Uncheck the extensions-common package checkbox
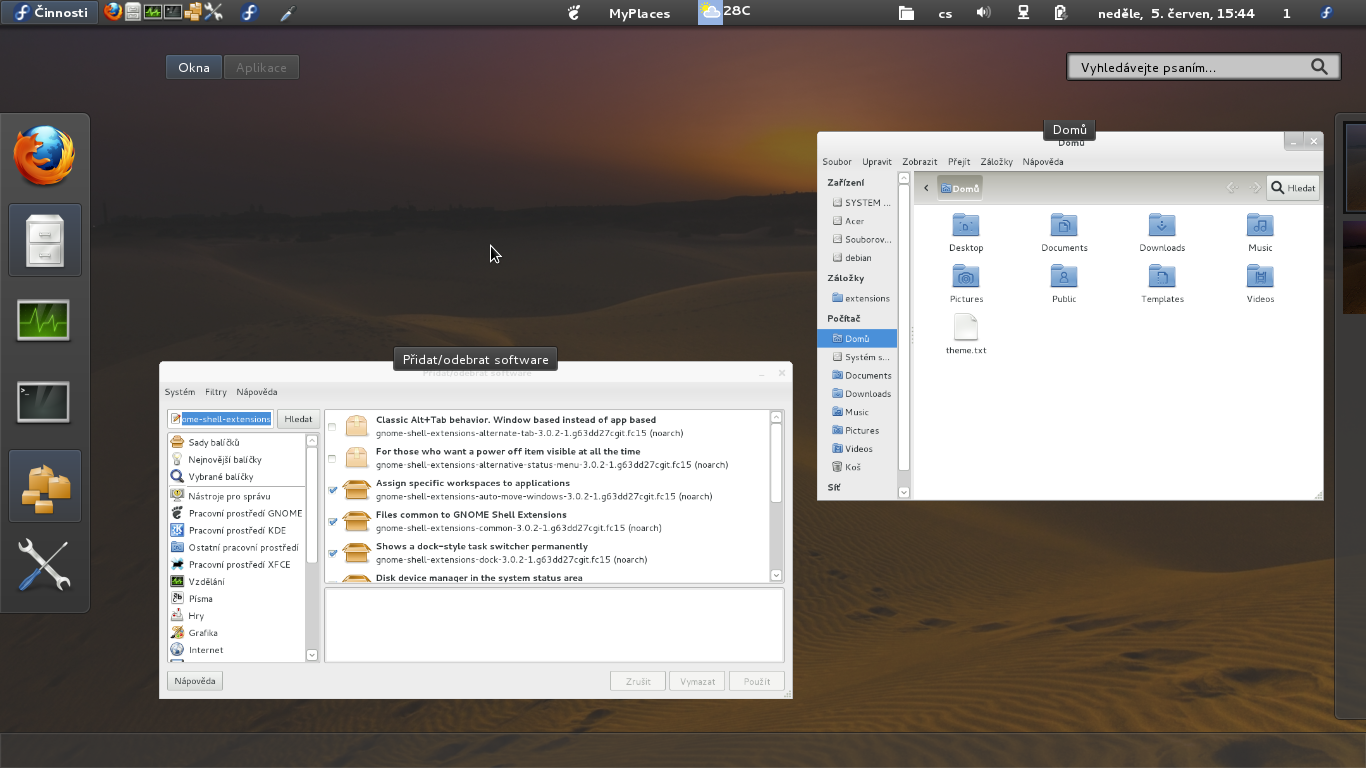 tap(333, 522)
